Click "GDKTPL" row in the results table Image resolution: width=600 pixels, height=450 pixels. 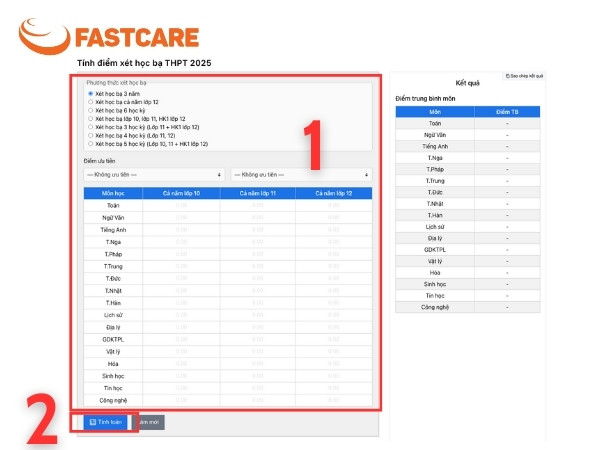click(x=468, y=249)
